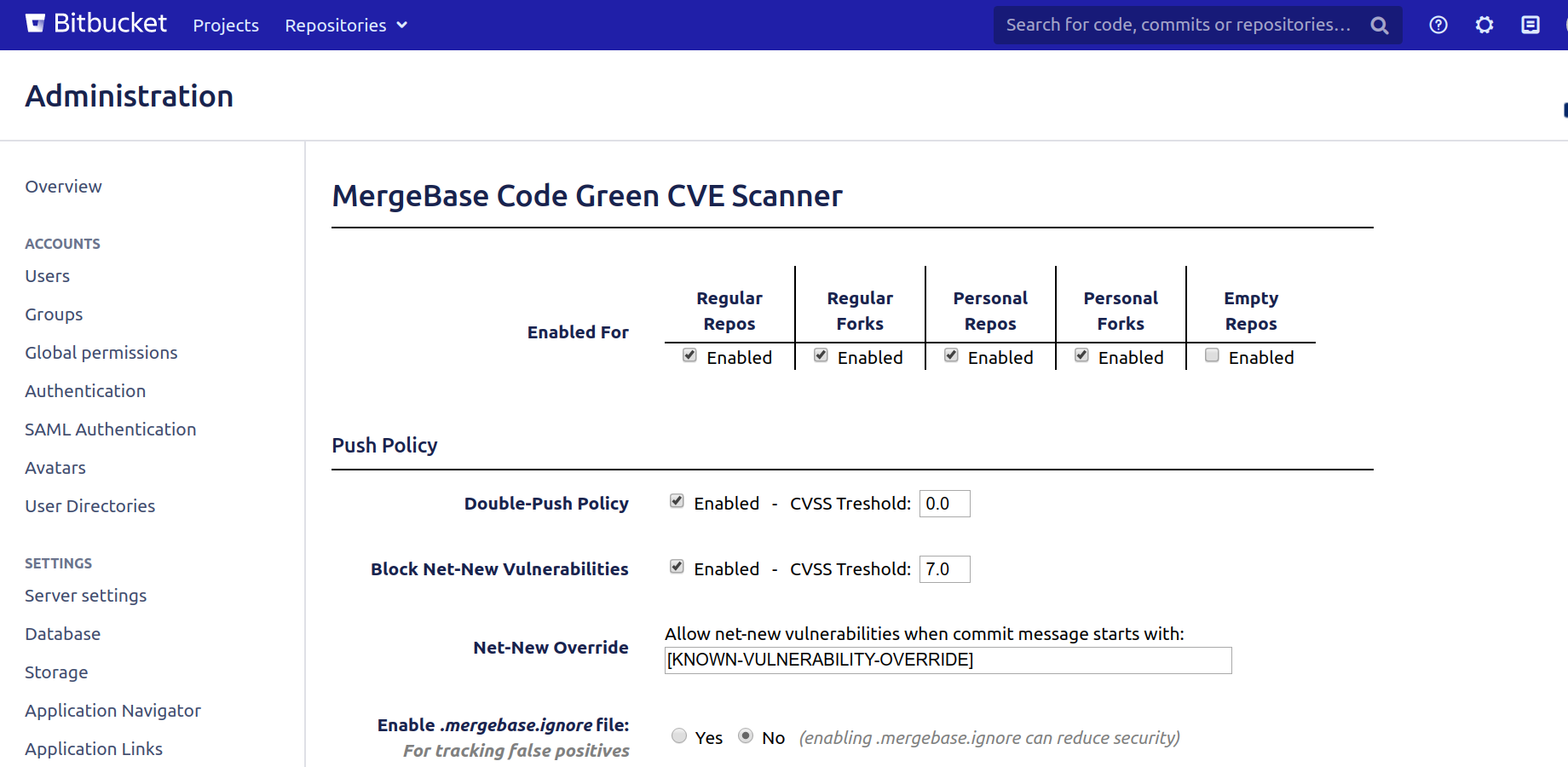Click the Push Policy section heading
This screenshot has height=767, width=1568.
pyautogui.click(x=384, y=446)
